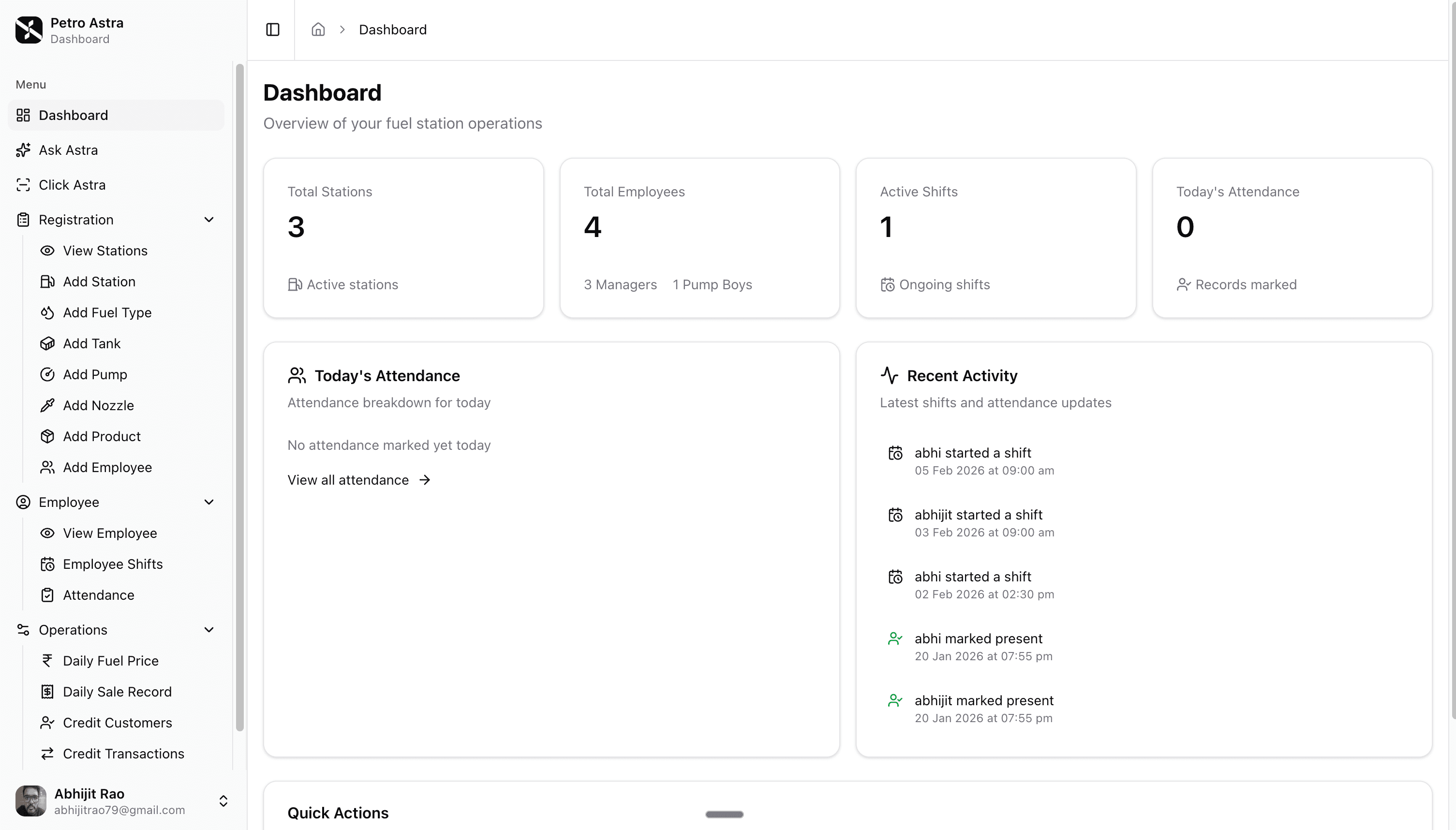The image size is (1456, 830).
Task: Select the Click Astra tool
Action: click(72, 184)
